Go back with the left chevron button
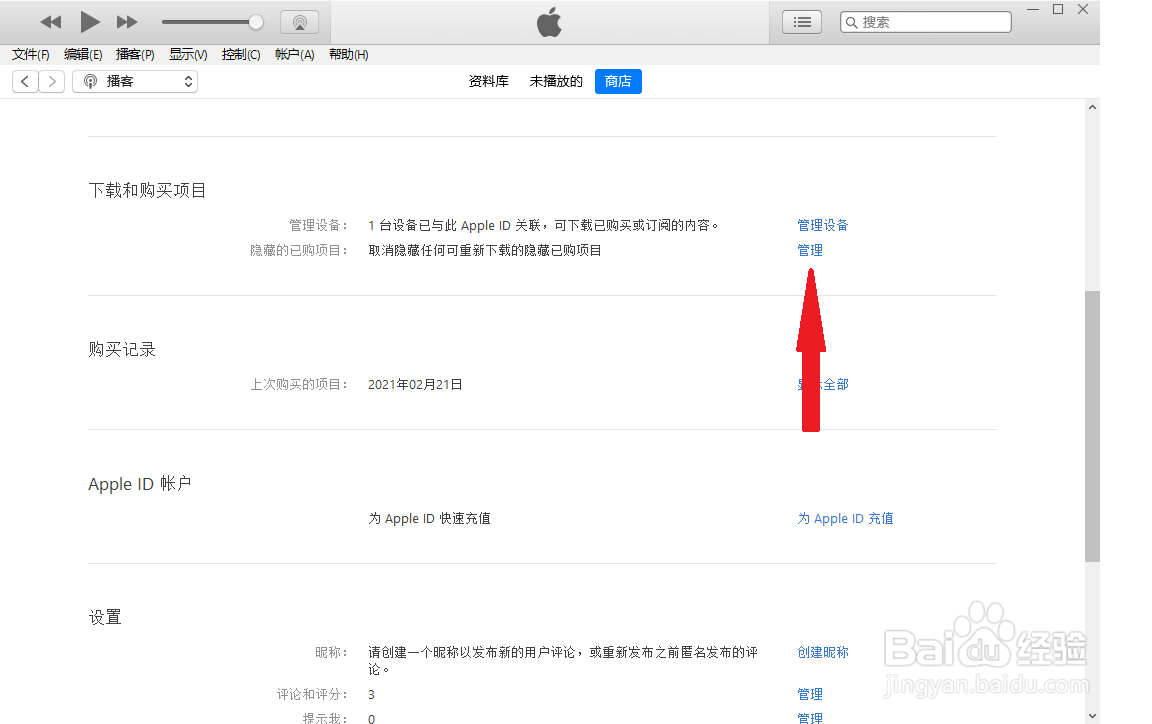This screenshot has width=1152, height=724. [25, 82]
